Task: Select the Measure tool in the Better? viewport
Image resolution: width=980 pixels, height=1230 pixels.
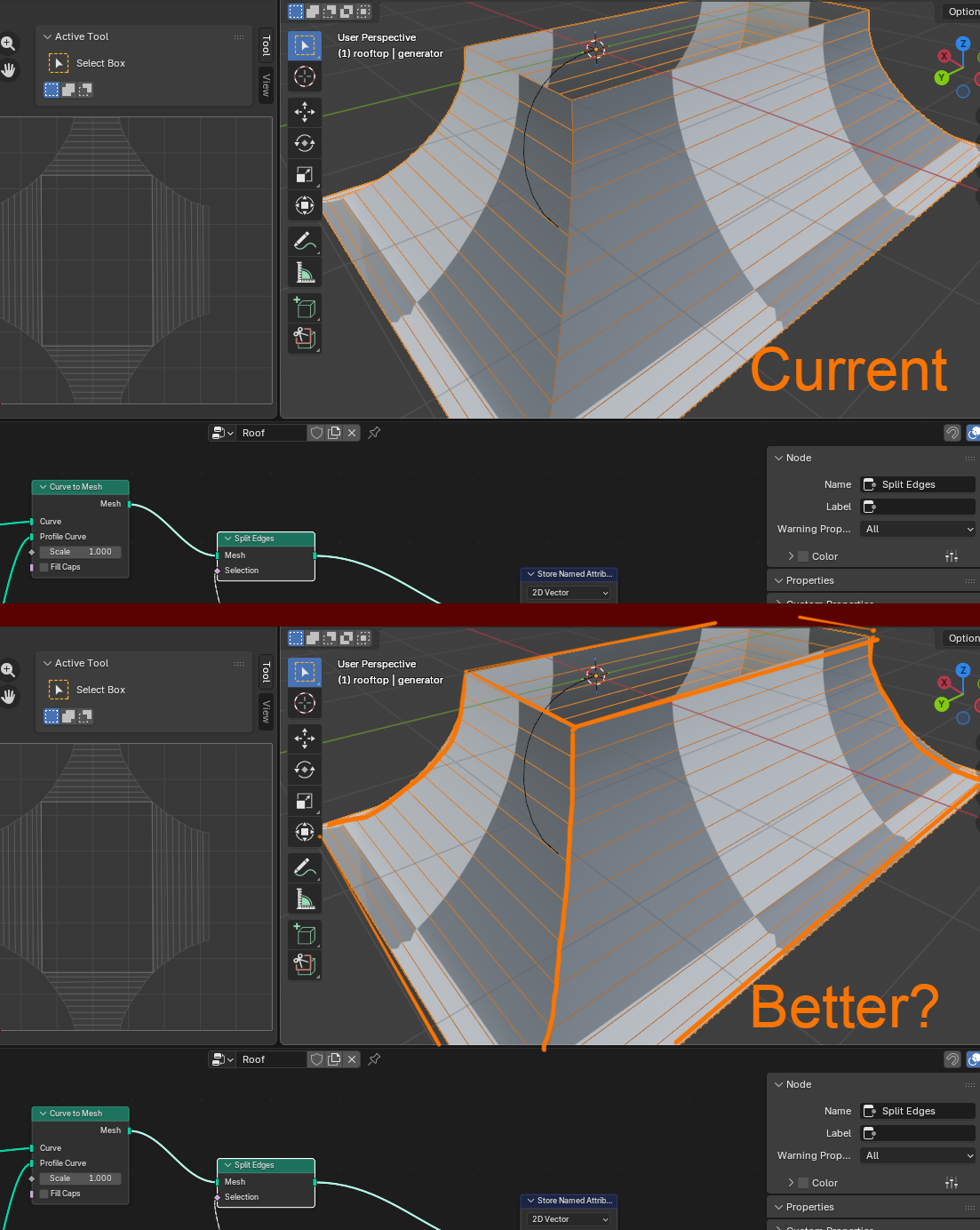Action: click(x=305, y=899)
